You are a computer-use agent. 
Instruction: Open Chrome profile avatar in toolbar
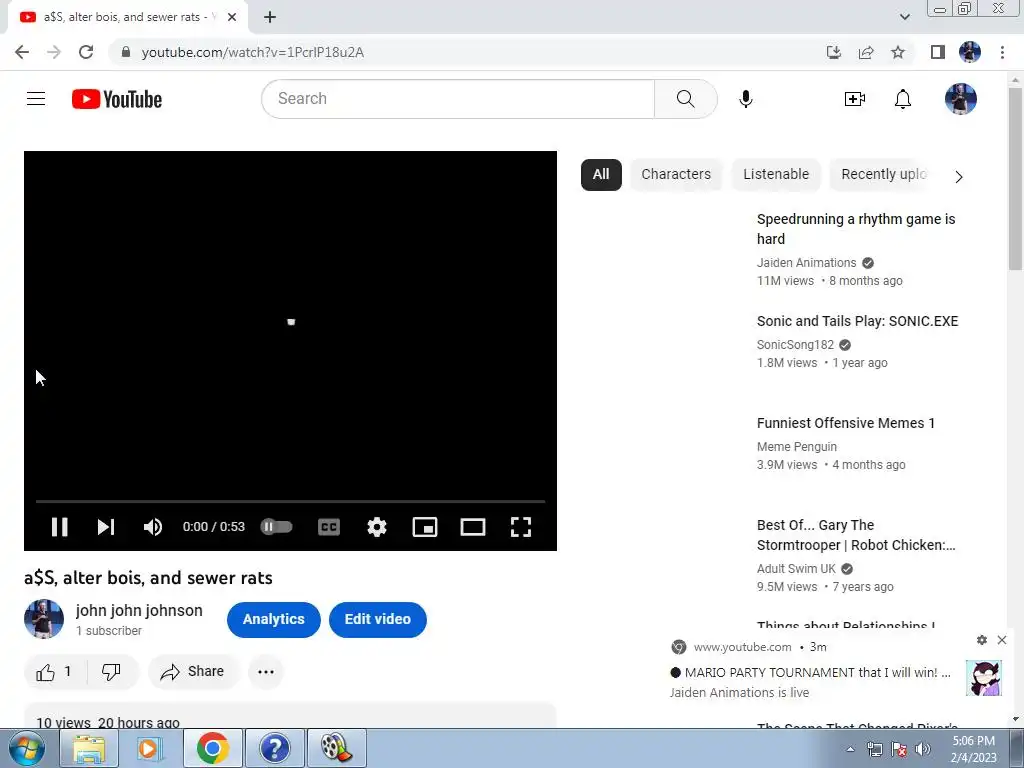(x=970, y=52)
